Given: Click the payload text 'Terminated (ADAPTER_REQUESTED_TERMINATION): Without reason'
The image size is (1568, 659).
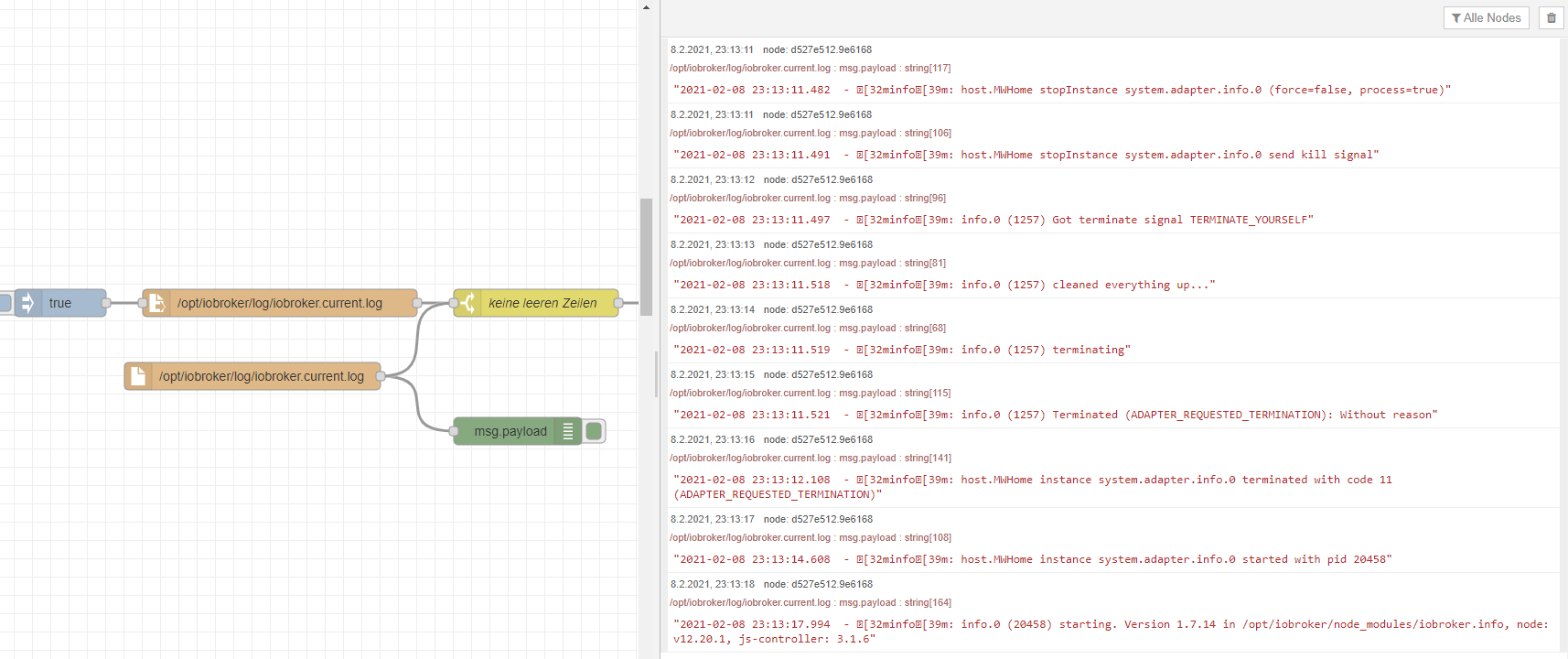Looking at the screenshot, I should click(x=1242, y=415).
